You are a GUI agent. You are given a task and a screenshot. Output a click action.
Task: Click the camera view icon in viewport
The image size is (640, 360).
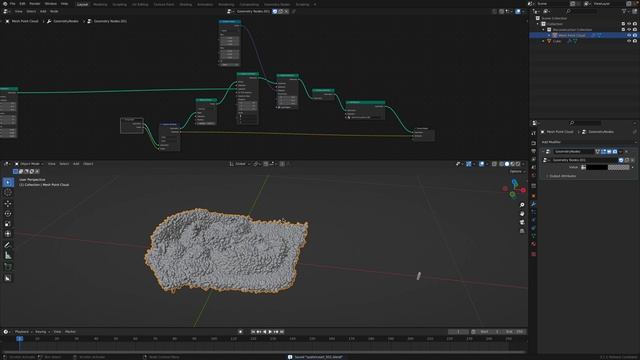pyautogui.click(x=522, y=222)
